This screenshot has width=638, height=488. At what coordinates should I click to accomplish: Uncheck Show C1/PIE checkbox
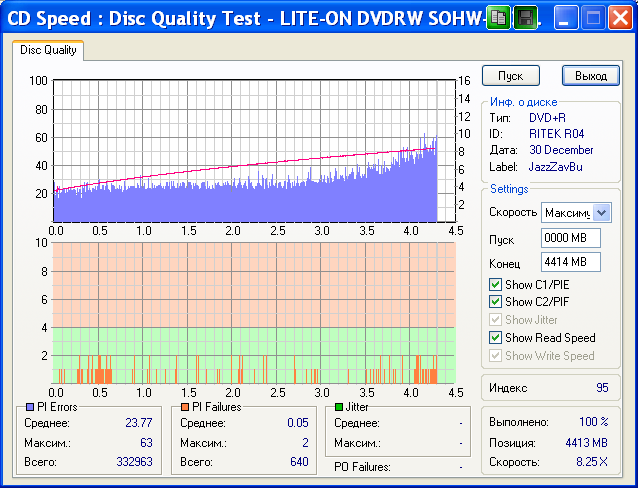(495, 284)
